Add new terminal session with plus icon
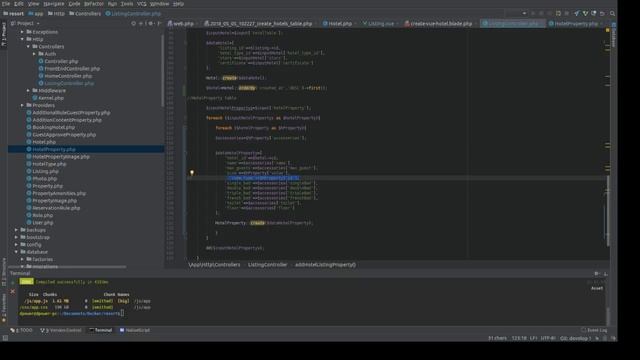 (13, 282)
